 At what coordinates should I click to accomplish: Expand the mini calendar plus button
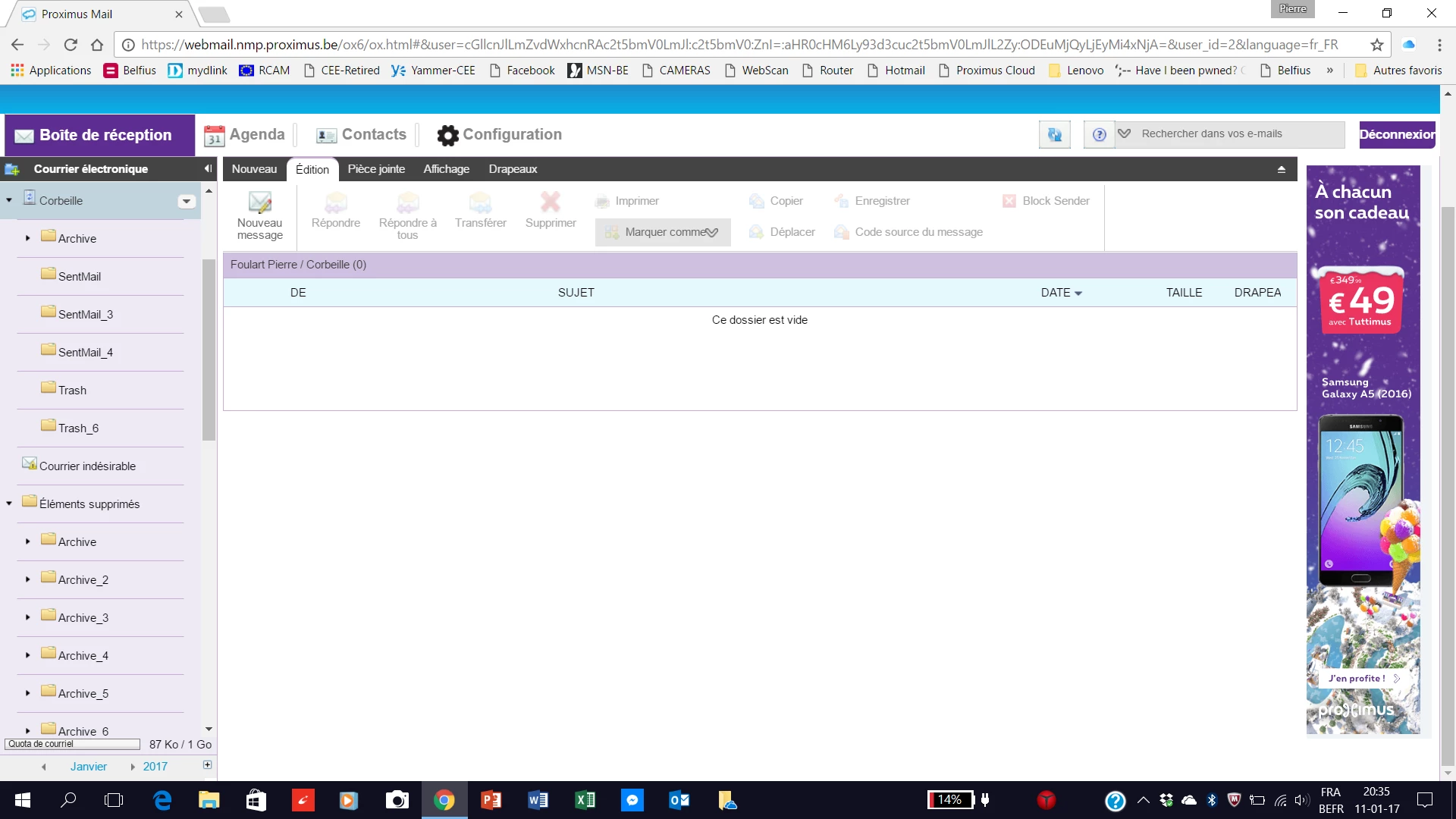click(x=207, y=765)
